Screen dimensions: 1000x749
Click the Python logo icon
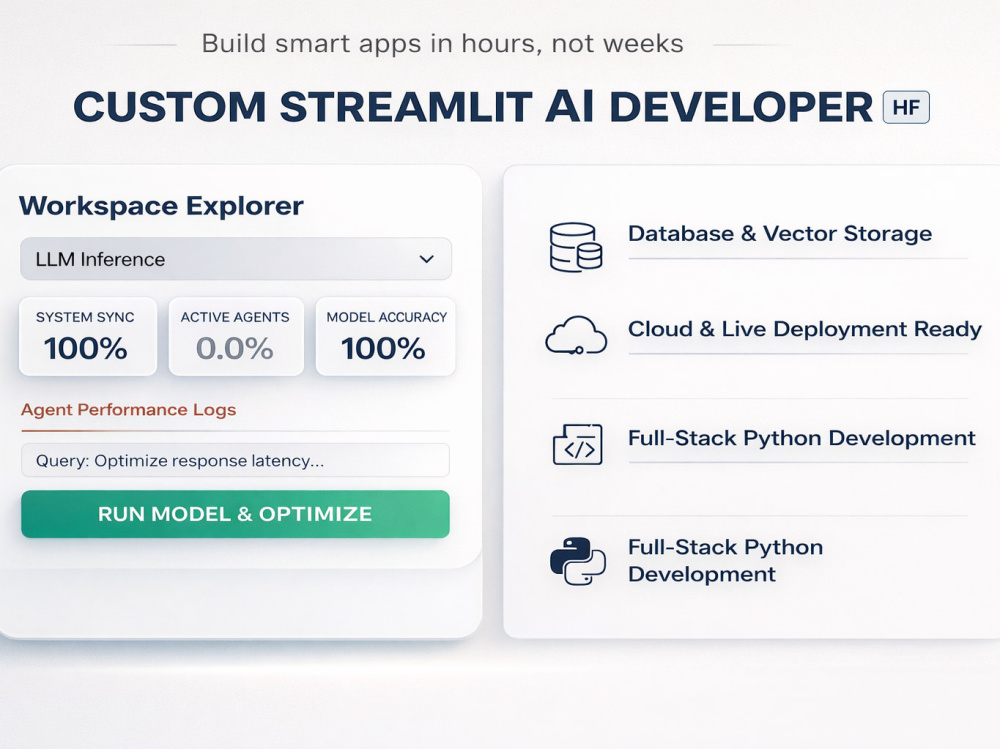pos(577,561)
